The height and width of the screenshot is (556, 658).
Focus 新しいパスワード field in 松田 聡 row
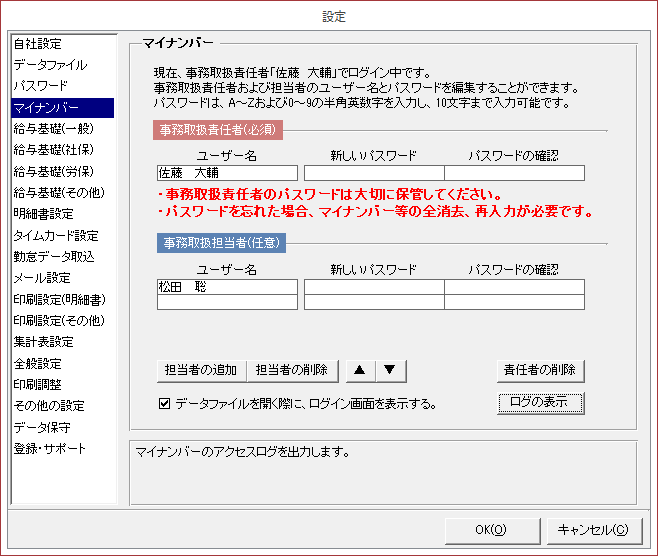374,287
